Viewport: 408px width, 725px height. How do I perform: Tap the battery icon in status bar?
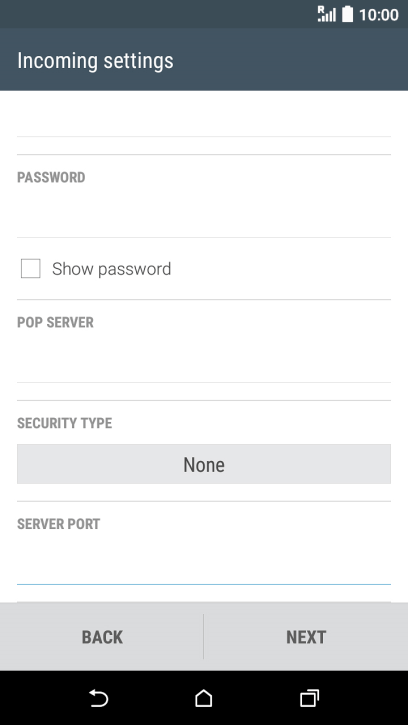coord(347,14)
